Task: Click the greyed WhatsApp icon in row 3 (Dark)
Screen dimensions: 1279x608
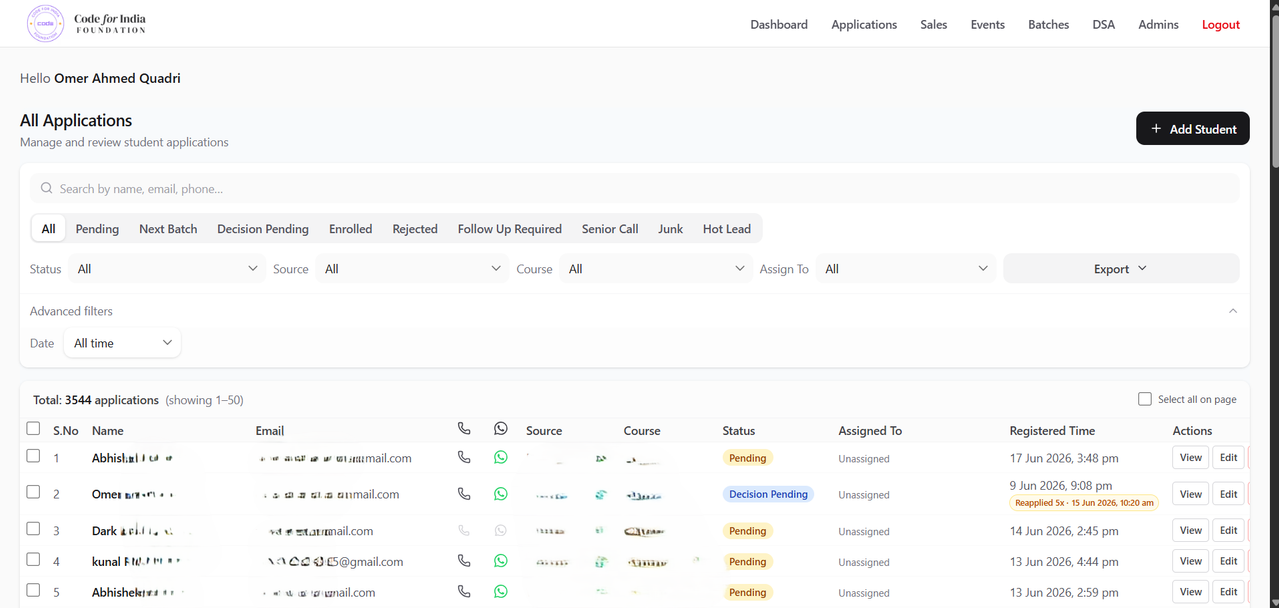Action: [x=501, y=530]
